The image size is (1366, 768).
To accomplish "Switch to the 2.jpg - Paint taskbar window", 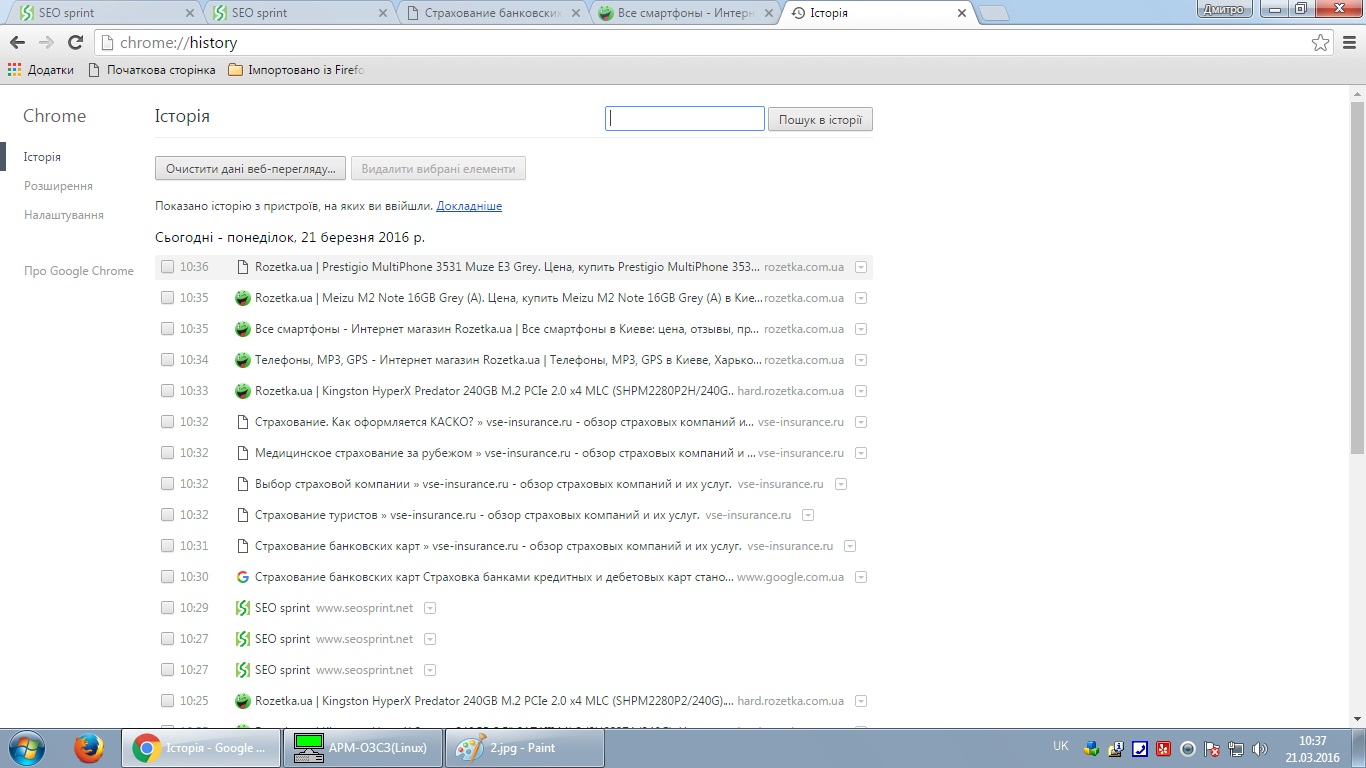I will [x=526, y=748].
